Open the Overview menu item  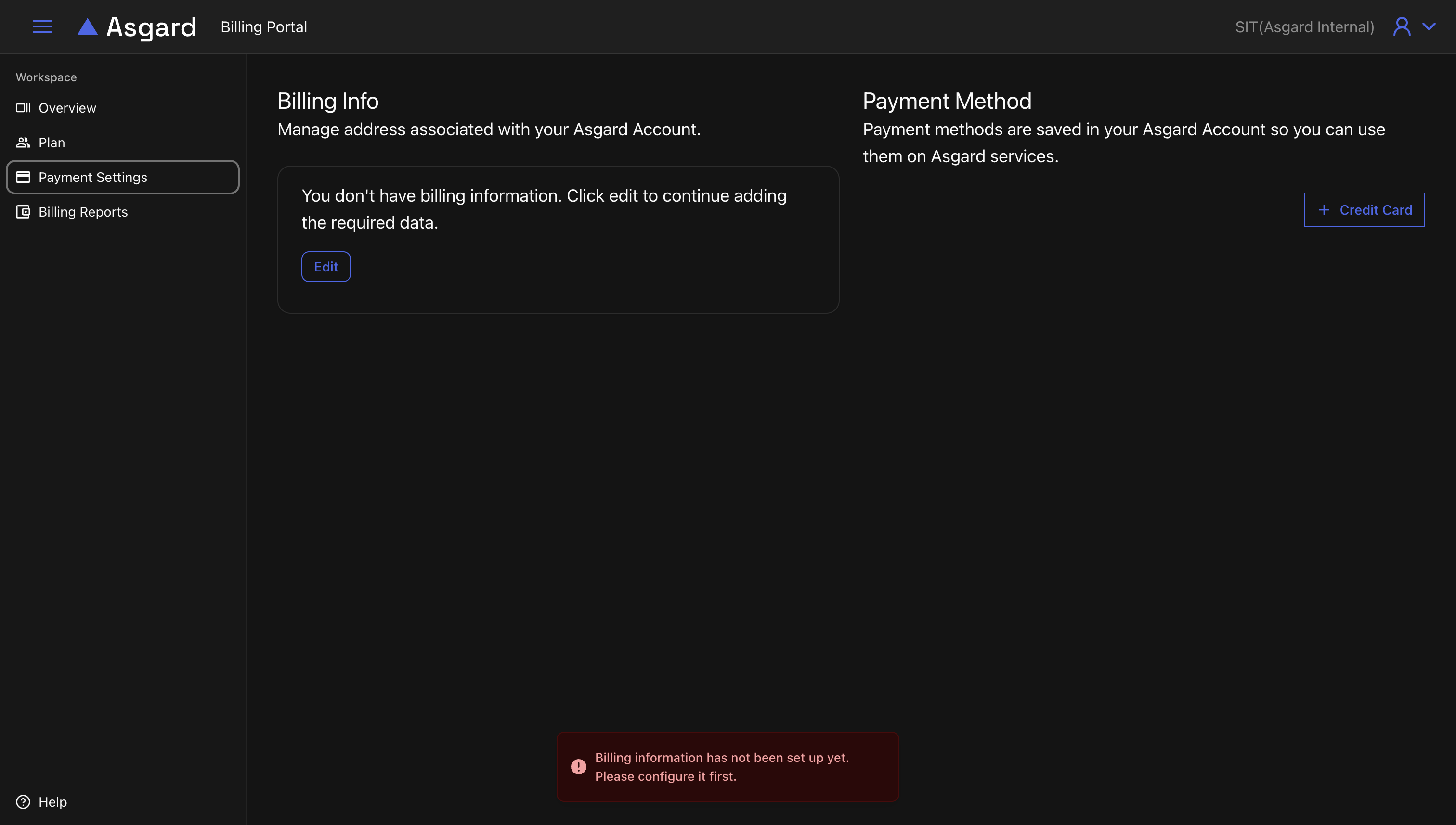pos(67,108)
